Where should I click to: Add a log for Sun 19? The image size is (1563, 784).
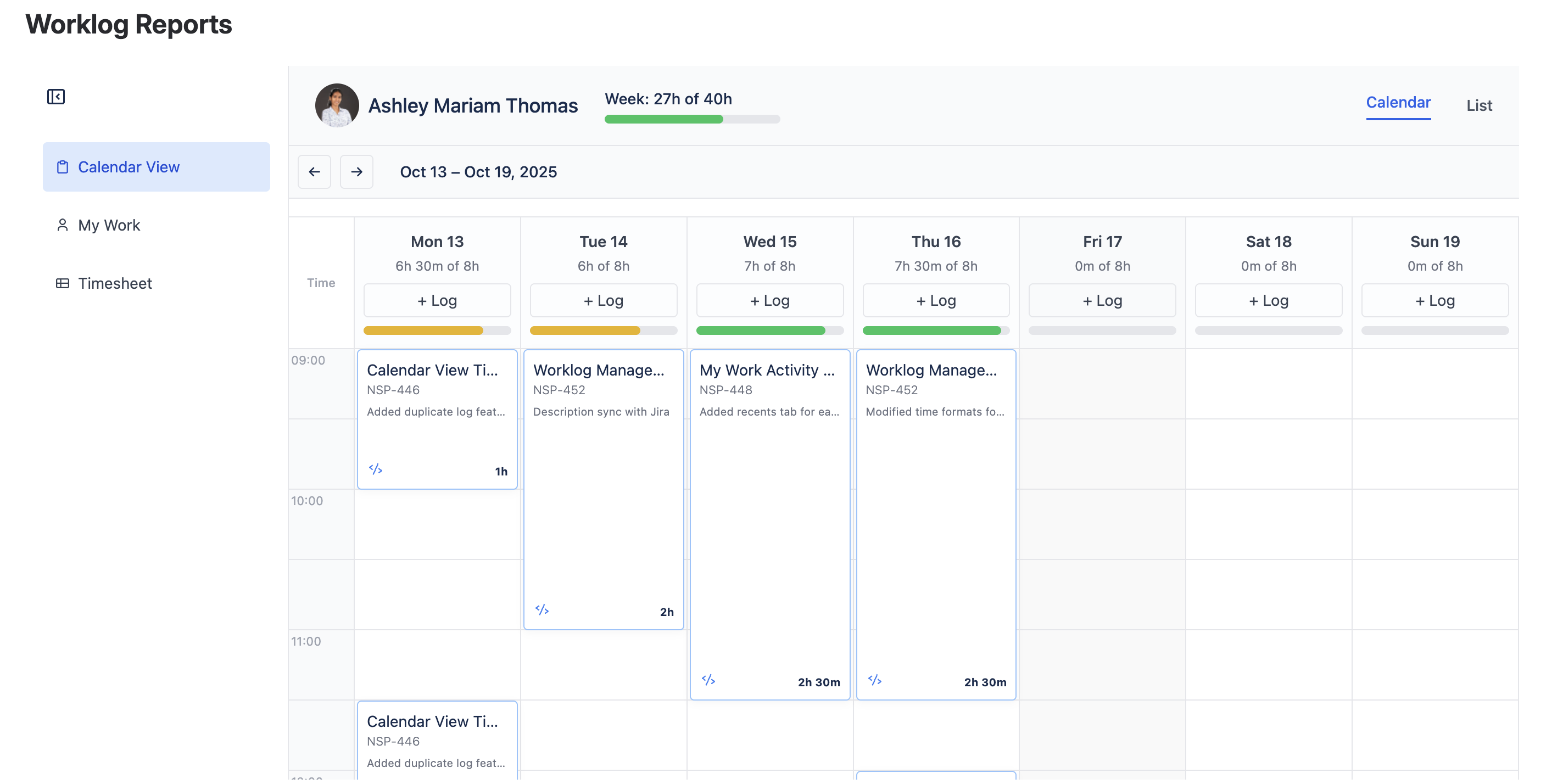pos(1434,300)
